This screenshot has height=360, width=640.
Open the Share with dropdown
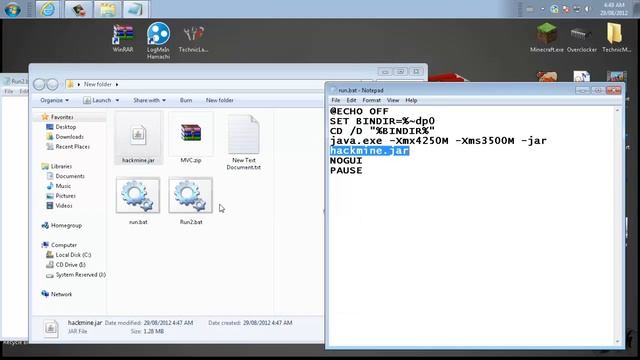(x=149, y=100)
